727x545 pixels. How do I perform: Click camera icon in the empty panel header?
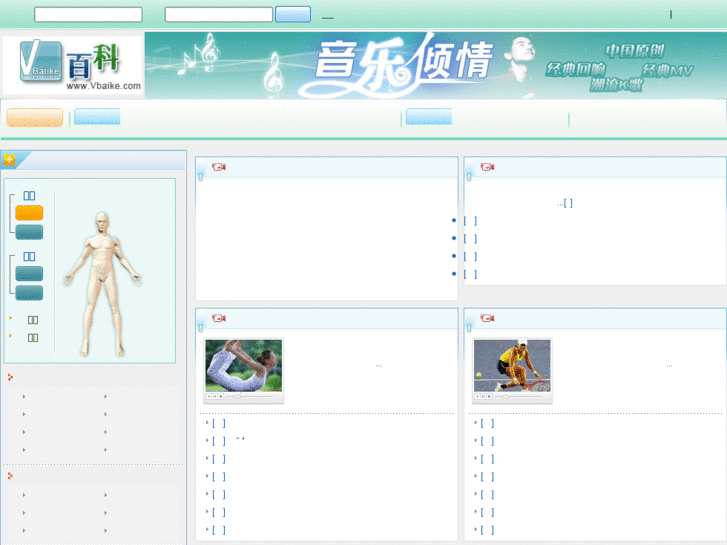click(x=219, y=167)
